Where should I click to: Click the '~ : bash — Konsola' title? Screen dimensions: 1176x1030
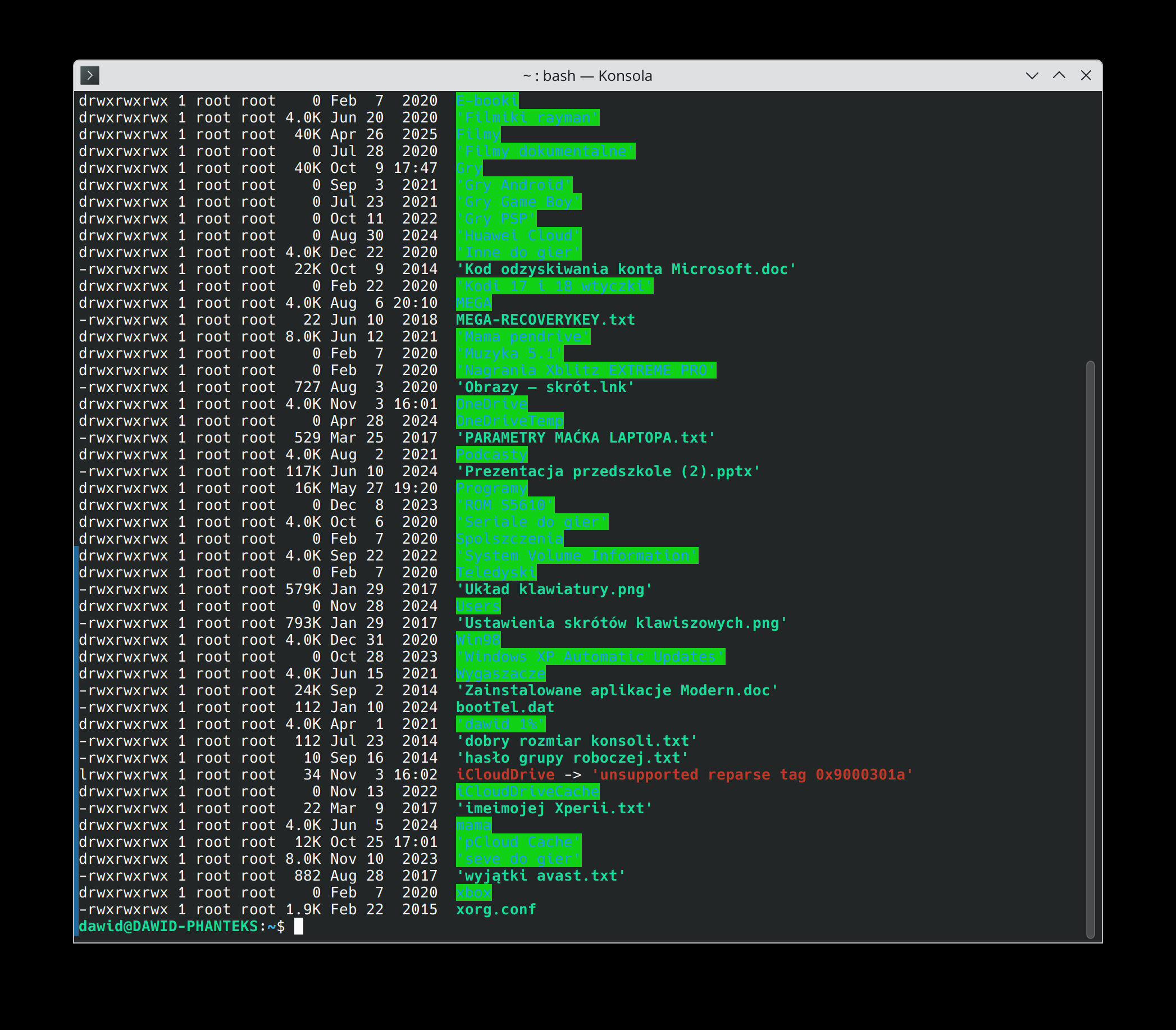point(587,76)
